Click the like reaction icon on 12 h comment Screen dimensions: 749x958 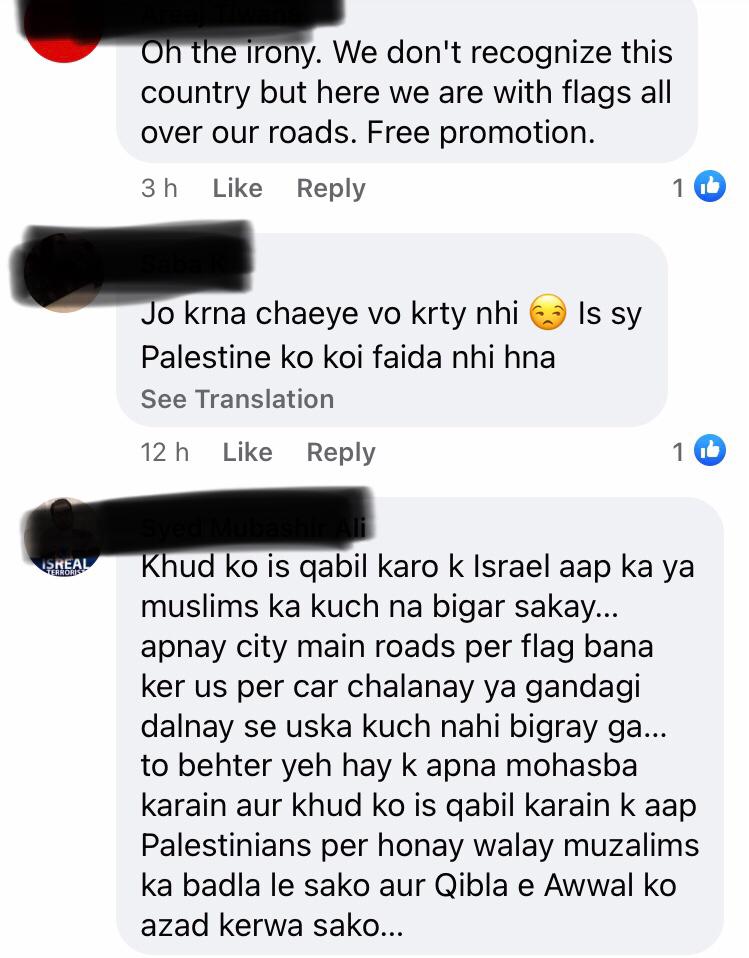point(710,450)
